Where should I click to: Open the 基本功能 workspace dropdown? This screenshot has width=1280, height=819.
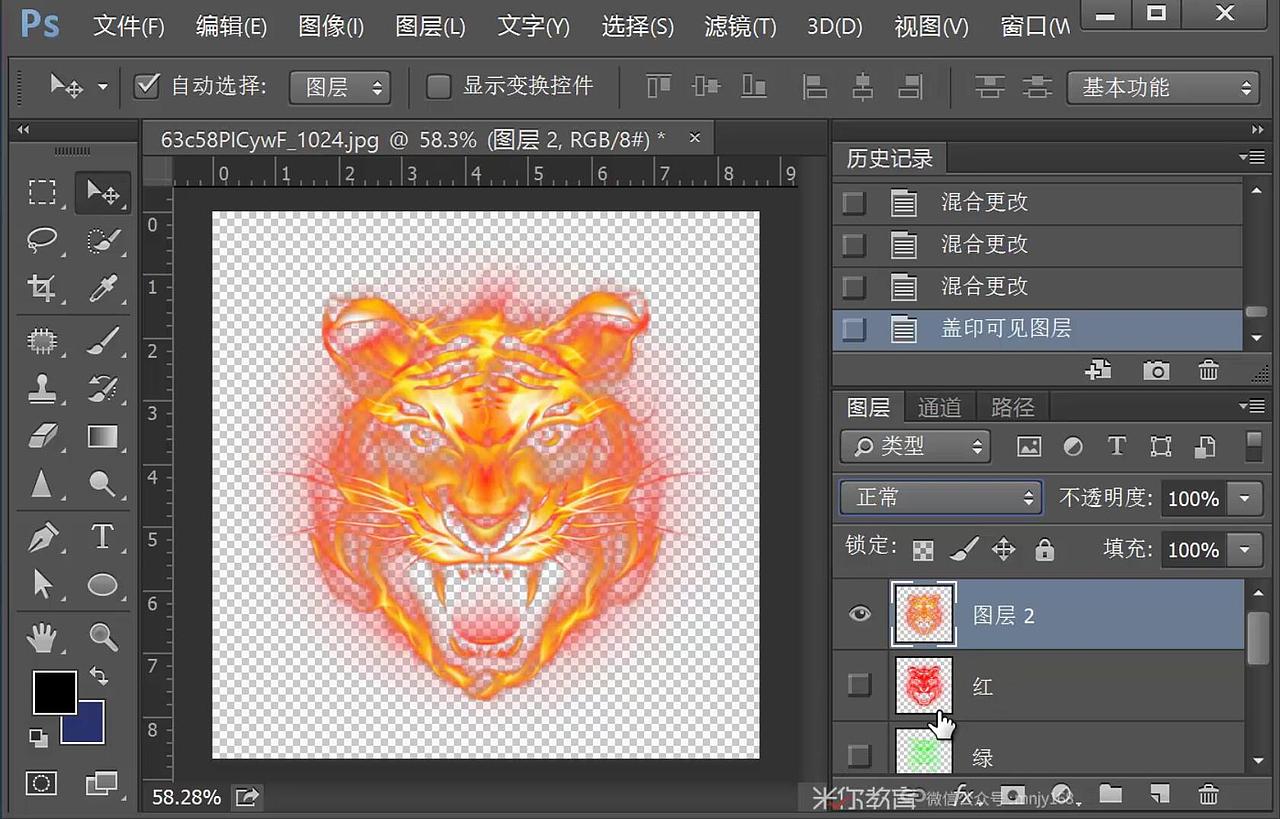point(1163,88)
